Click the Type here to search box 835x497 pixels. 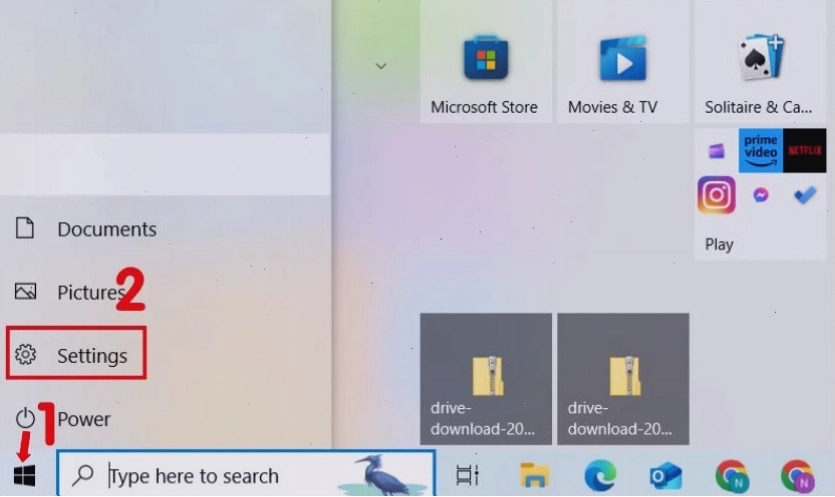[x=246, y=474]
